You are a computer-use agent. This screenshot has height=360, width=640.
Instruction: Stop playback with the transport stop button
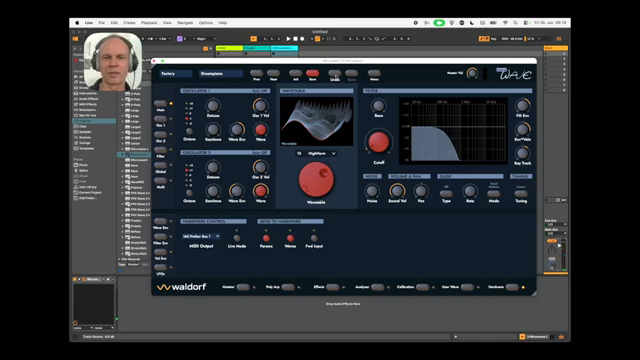[x=295, y=39]
